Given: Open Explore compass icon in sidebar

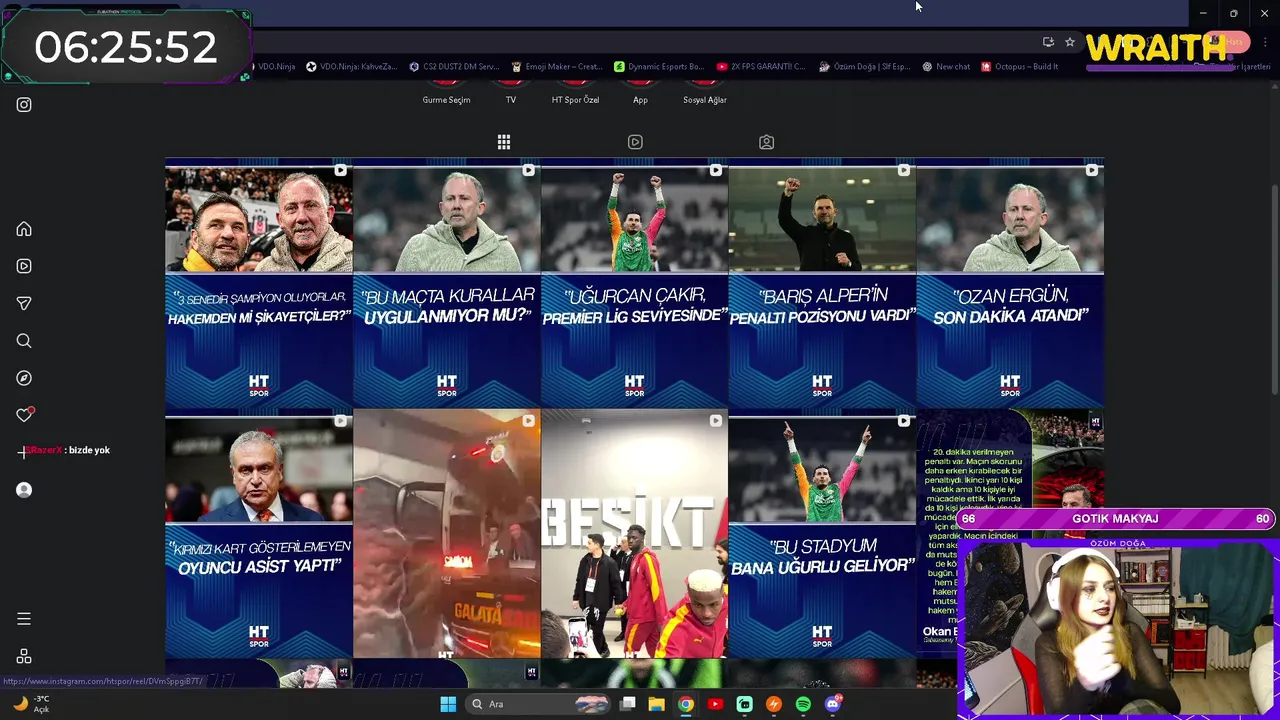Looking at the screenshot, I should 24,378.
